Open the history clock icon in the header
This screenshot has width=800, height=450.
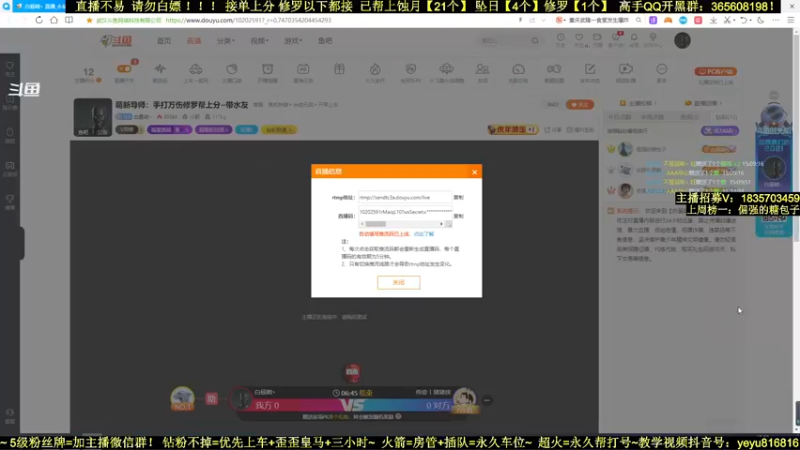pyautogui.click(x=561, y=38)
